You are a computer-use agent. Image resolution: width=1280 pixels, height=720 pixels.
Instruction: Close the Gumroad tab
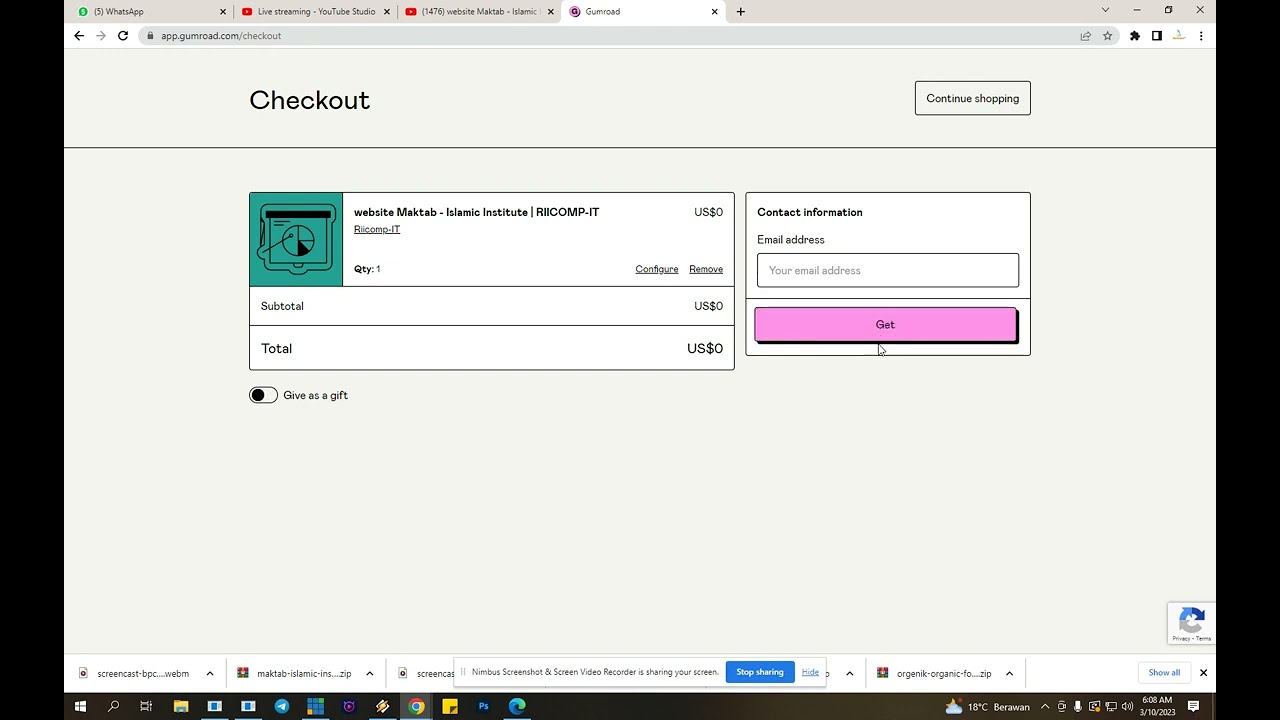click(x=714, y=12)
